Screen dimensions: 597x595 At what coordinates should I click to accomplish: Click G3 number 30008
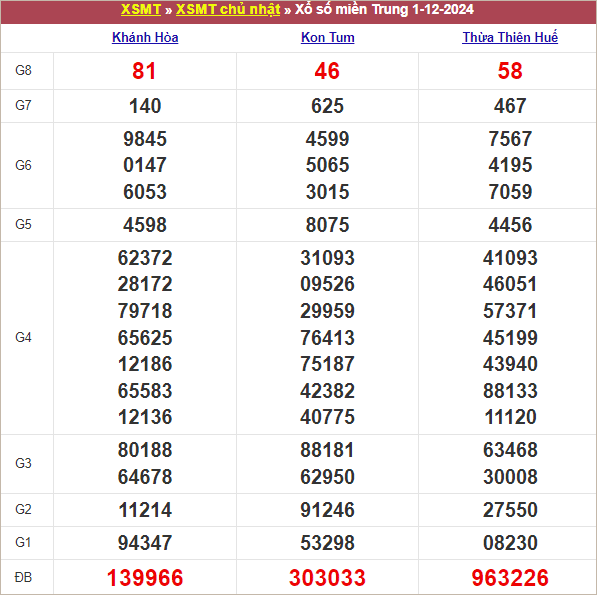click(x=510, y=477)
